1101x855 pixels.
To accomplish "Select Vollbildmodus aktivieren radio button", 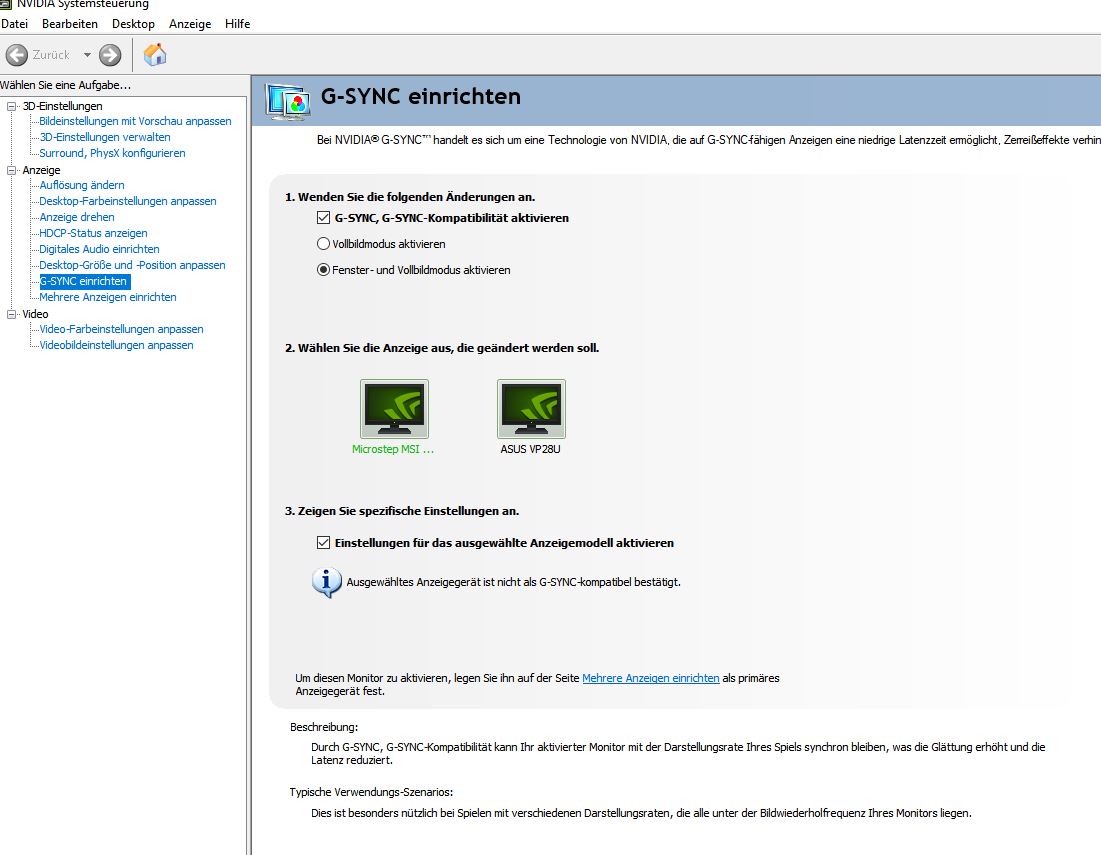I will coord(323,244).
